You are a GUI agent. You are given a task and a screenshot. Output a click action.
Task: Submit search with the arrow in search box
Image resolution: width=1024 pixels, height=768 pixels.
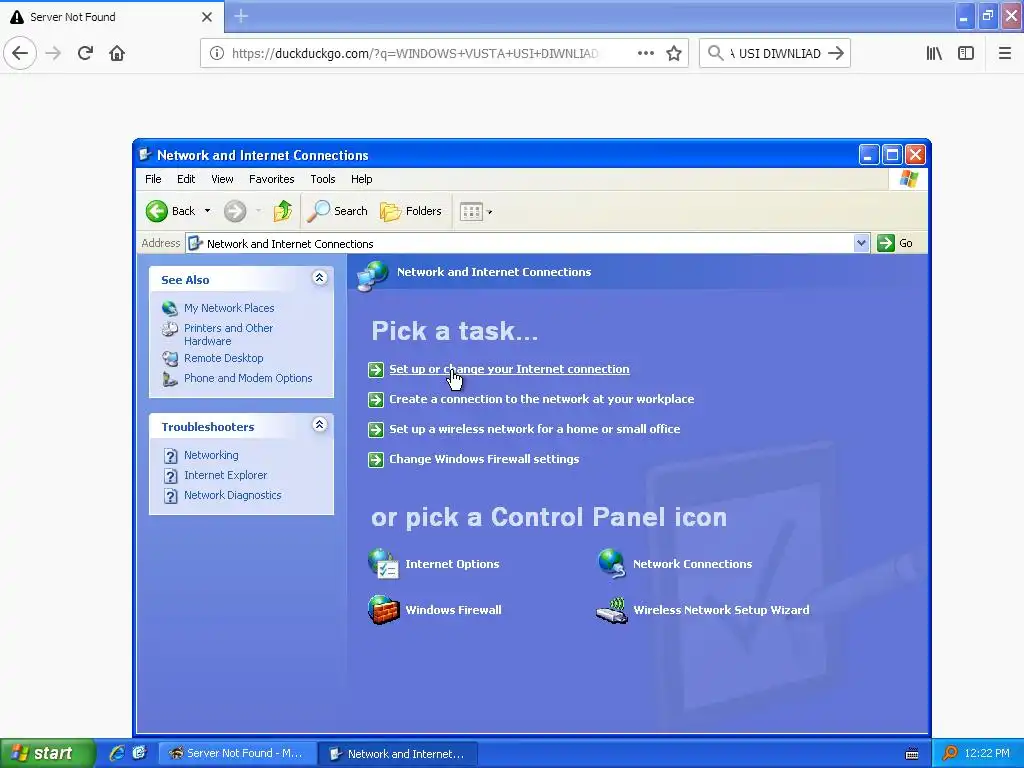point(835,53)
